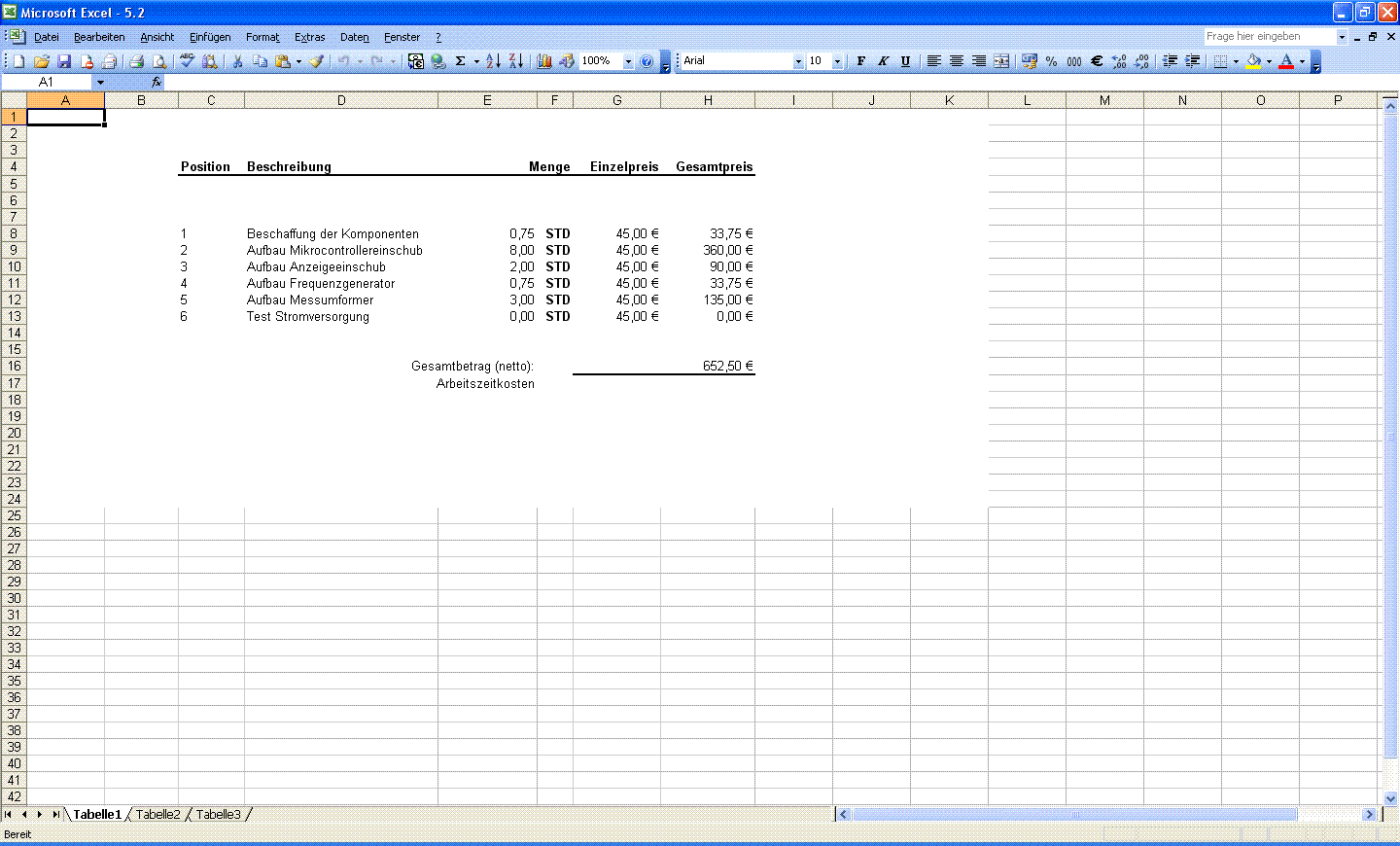Apply the yellow fill color bucket
This screenshot has width=1400, height=846.
[1253, 61]
